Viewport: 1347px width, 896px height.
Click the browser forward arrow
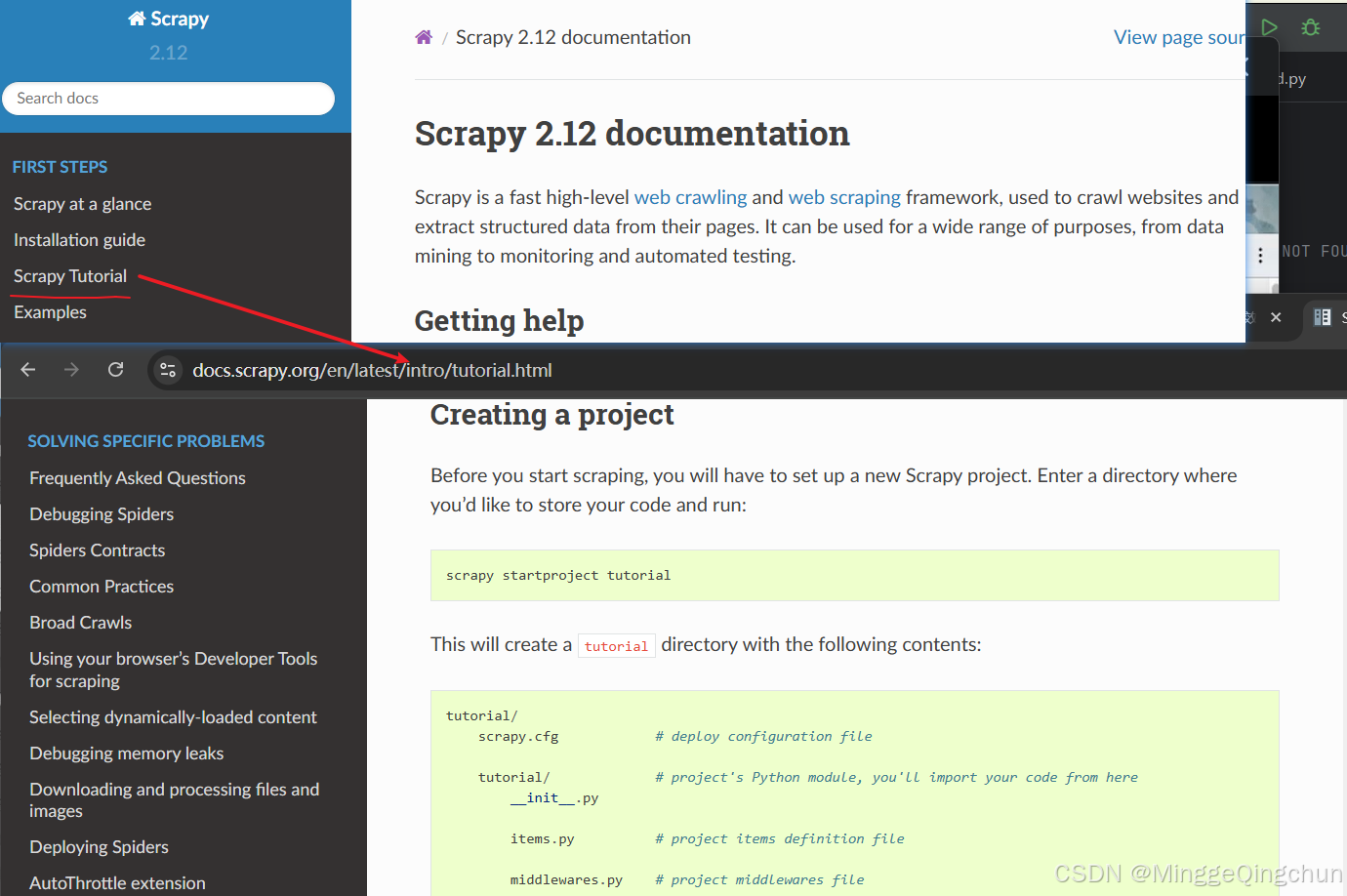point(71,370)
